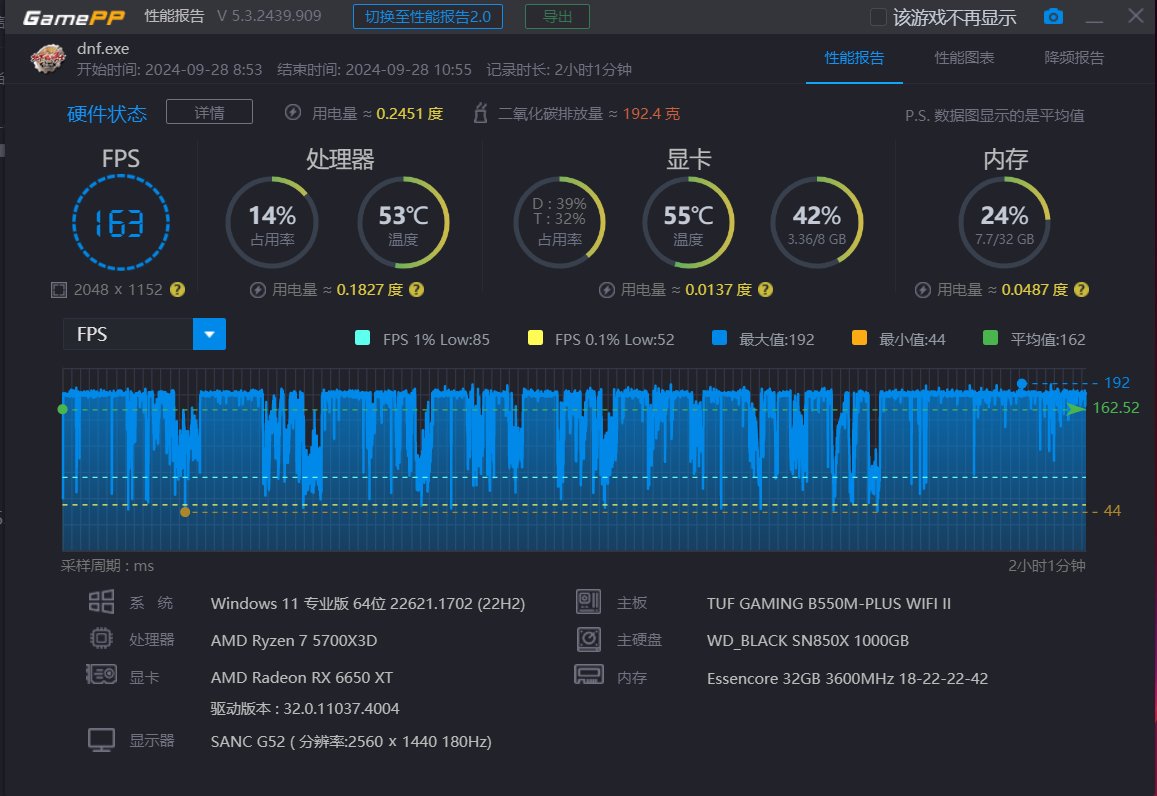1157x796 pixels.
Task: Click the screenshot camera icon
Action: (1053, 16)
